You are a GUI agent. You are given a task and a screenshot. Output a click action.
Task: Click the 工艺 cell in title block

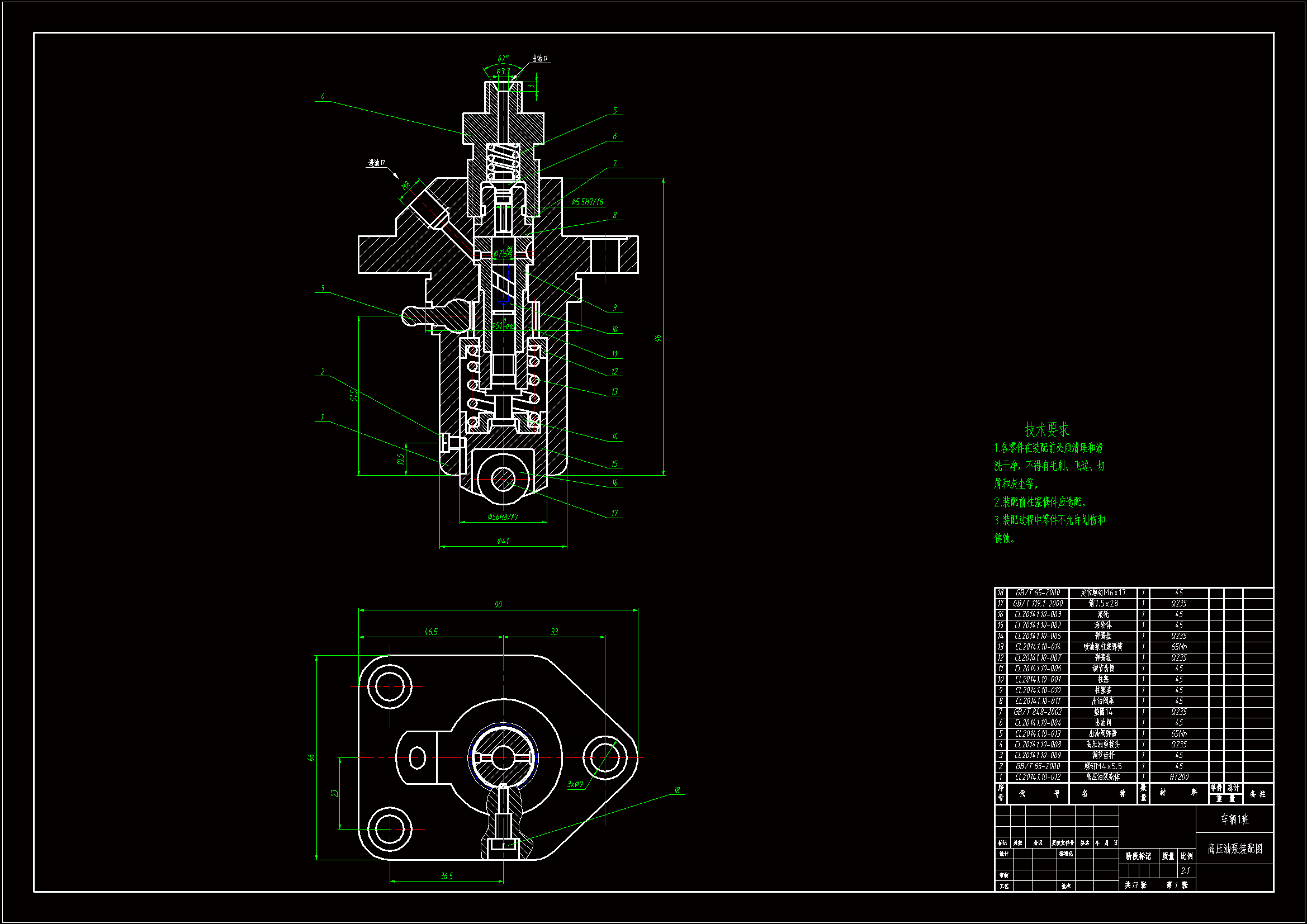tap(1003, 887)
